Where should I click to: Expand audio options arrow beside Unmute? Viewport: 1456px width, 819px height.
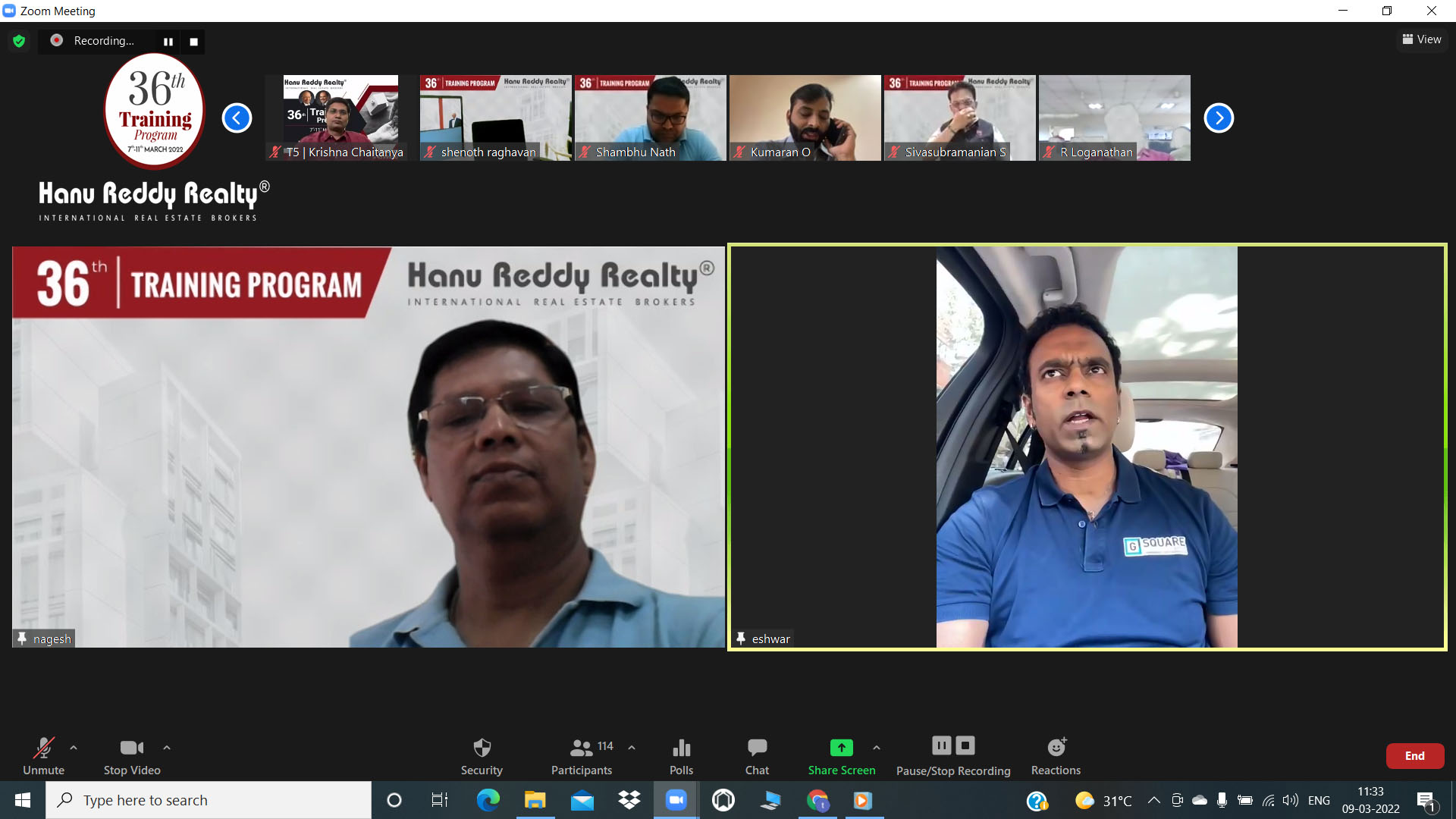(x=74, y=748)
